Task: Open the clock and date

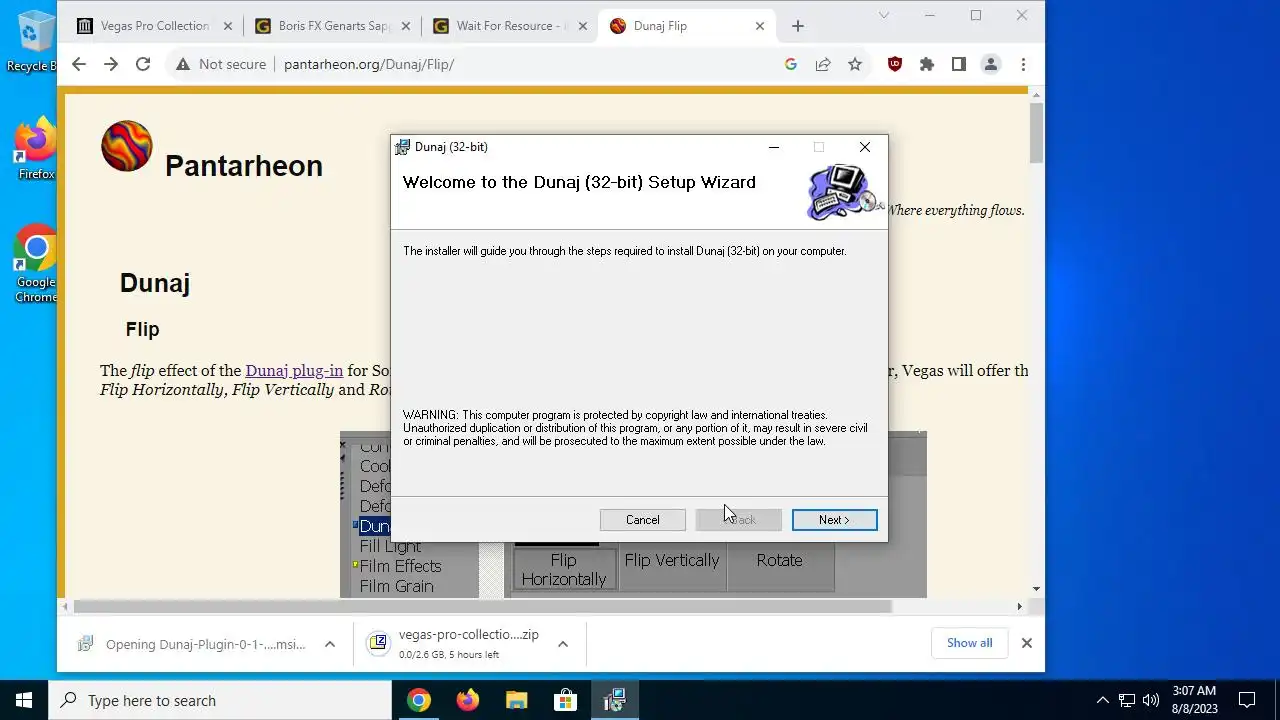Action: (x=1195, y=700)
